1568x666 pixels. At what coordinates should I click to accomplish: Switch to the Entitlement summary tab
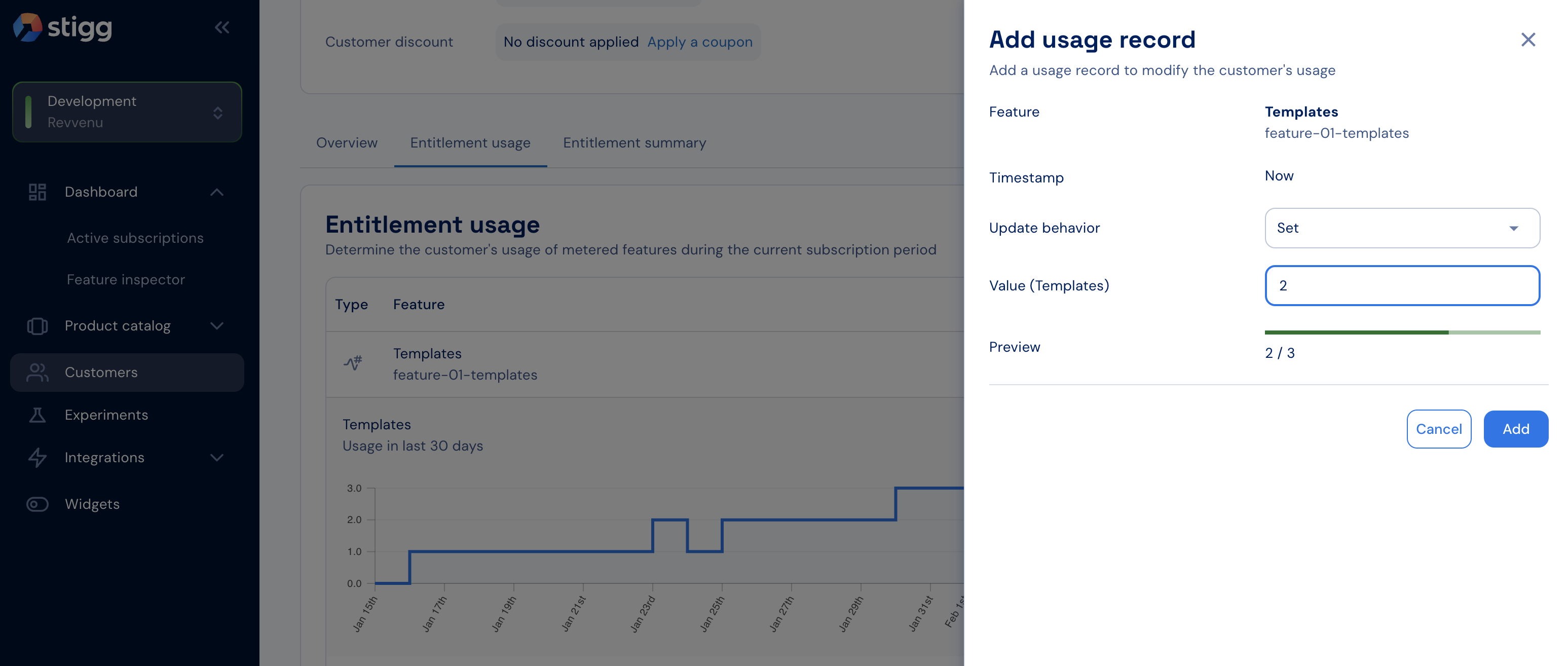(x=634, y=142)
